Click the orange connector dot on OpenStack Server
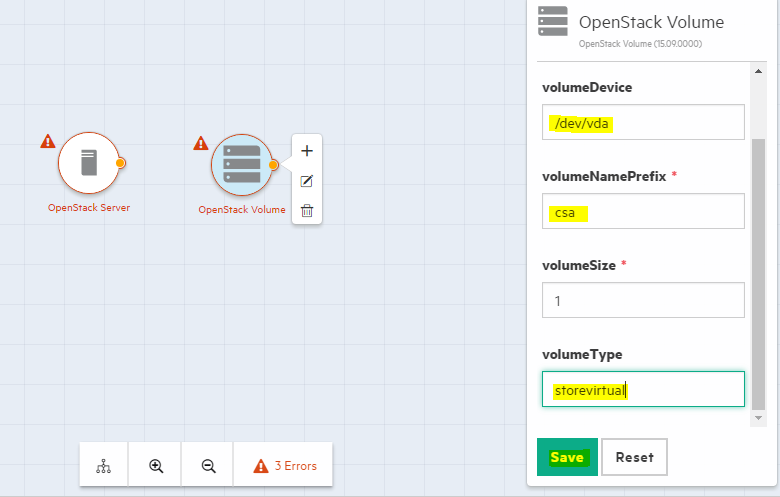This screenshot has width=780, height=497. coord(120,163)
